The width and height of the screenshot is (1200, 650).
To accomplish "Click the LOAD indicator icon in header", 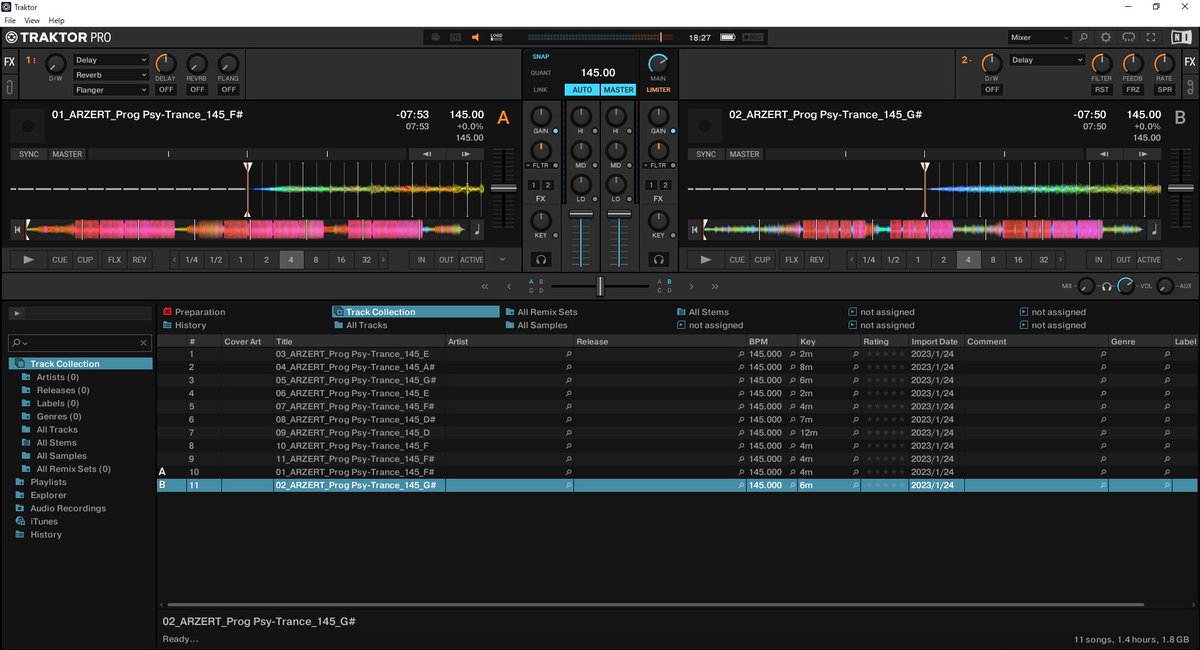I will pyautogui.click(x=496, y=37).
